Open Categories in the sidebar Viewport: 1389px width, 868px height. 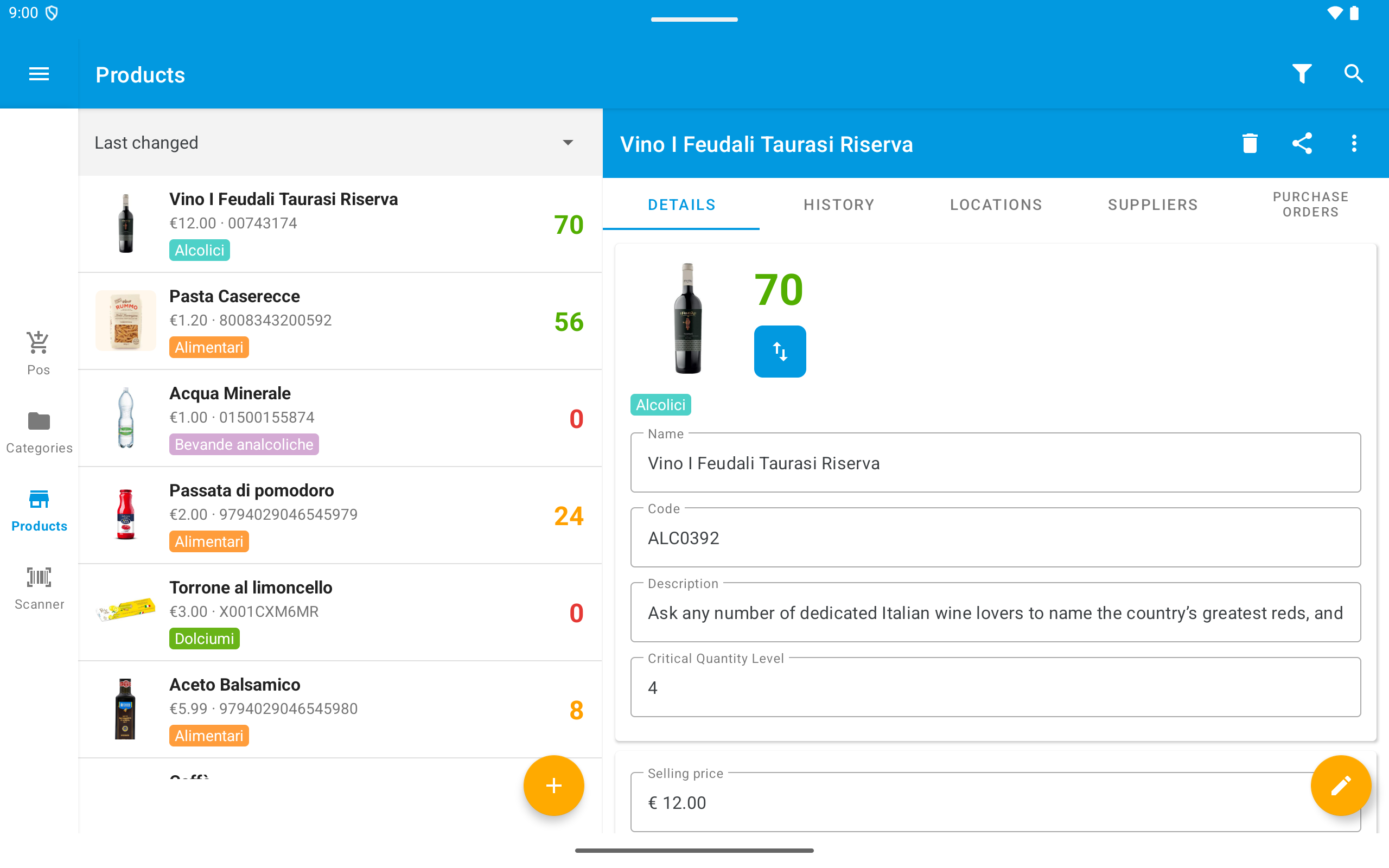[39, 432]
